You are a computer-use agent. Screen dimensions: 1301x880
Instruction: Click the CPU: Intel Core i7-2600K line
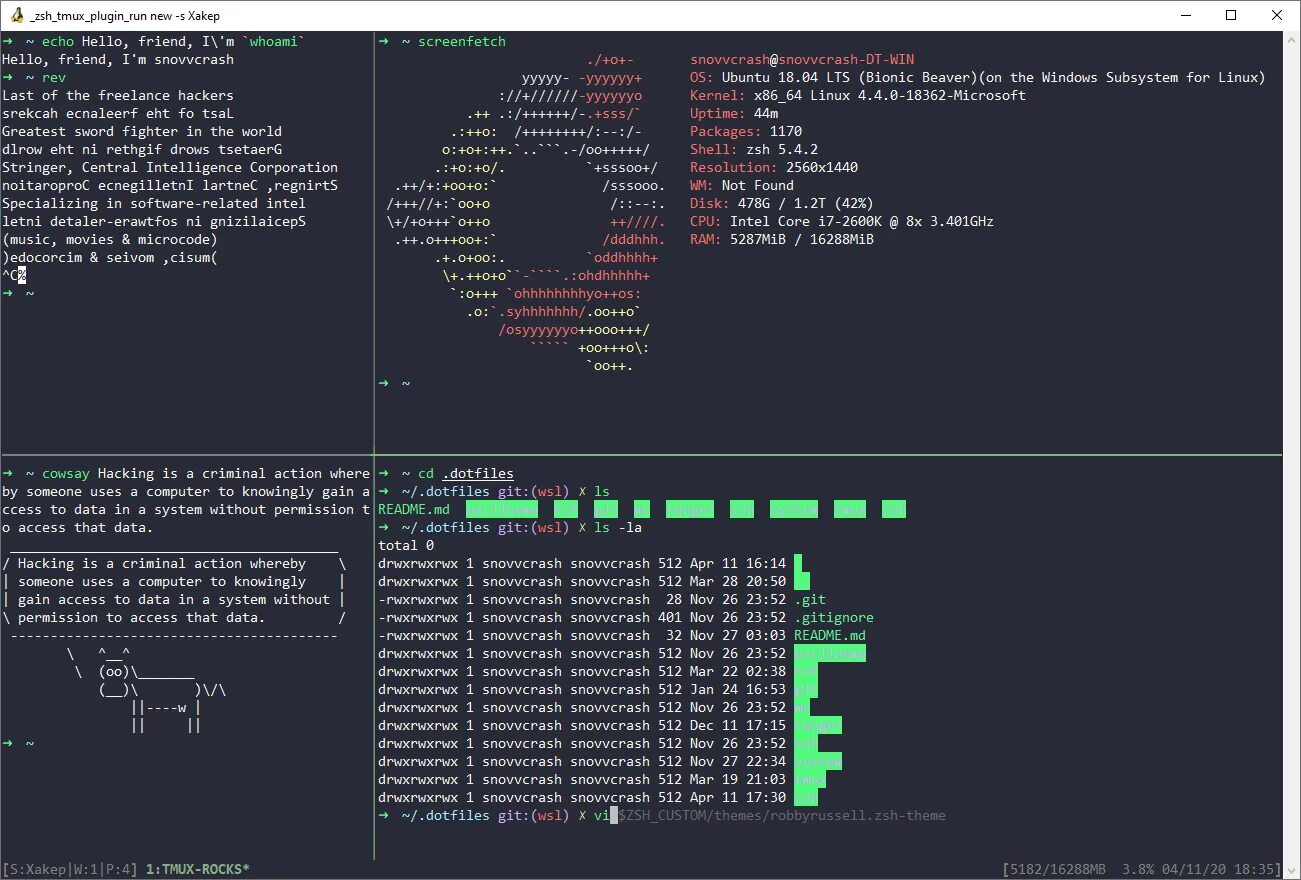(x=842, y=221)
